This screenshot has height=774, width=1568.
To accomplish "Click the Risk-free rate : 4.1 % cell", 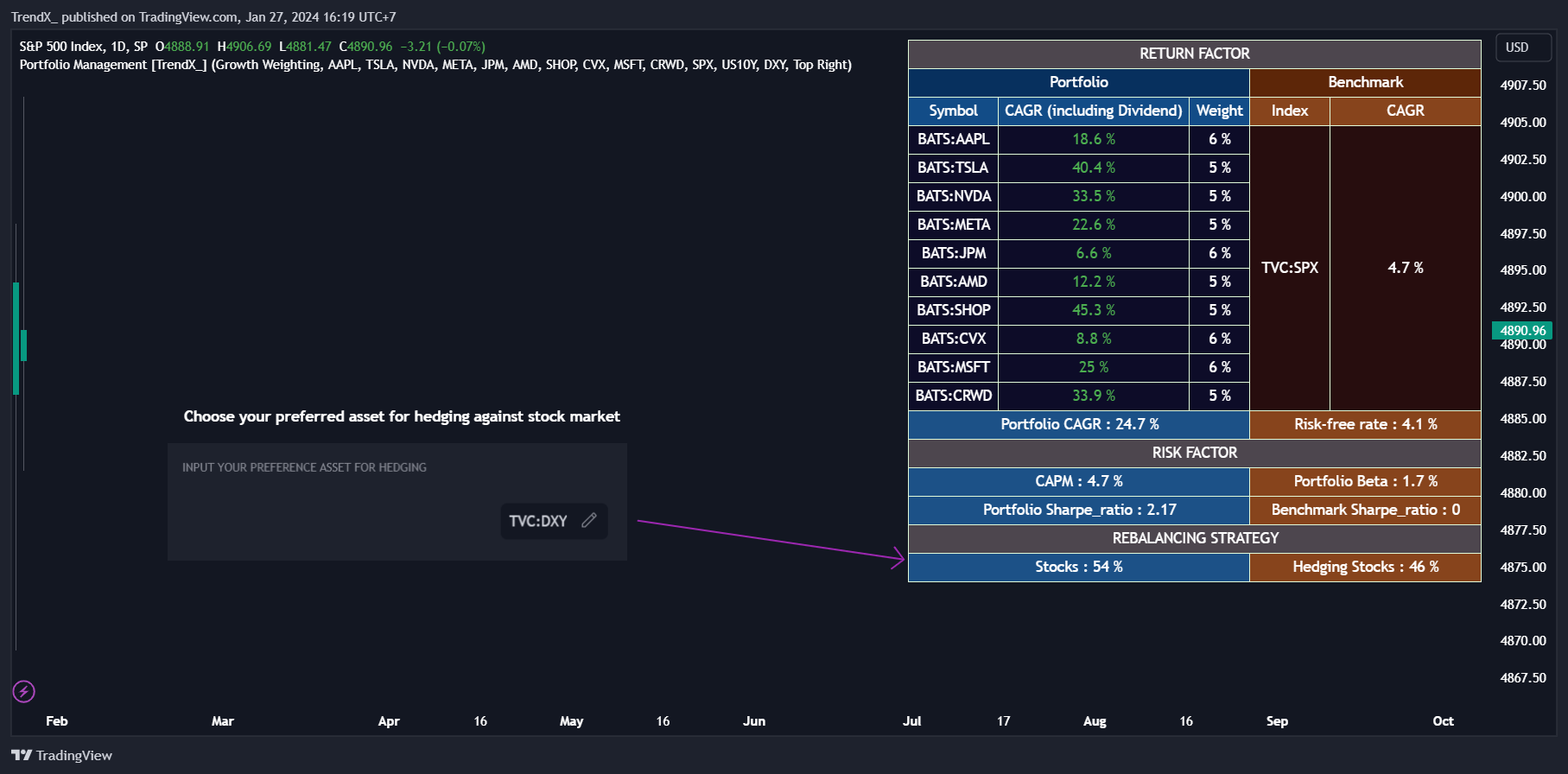I will click(x=1366, y=424).
